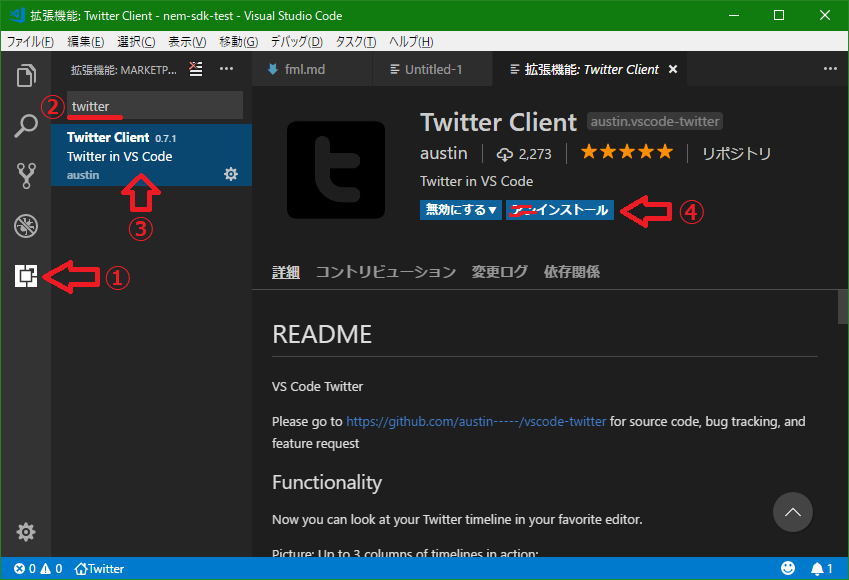Click the errors and warnings status indicator

(38, 569)
